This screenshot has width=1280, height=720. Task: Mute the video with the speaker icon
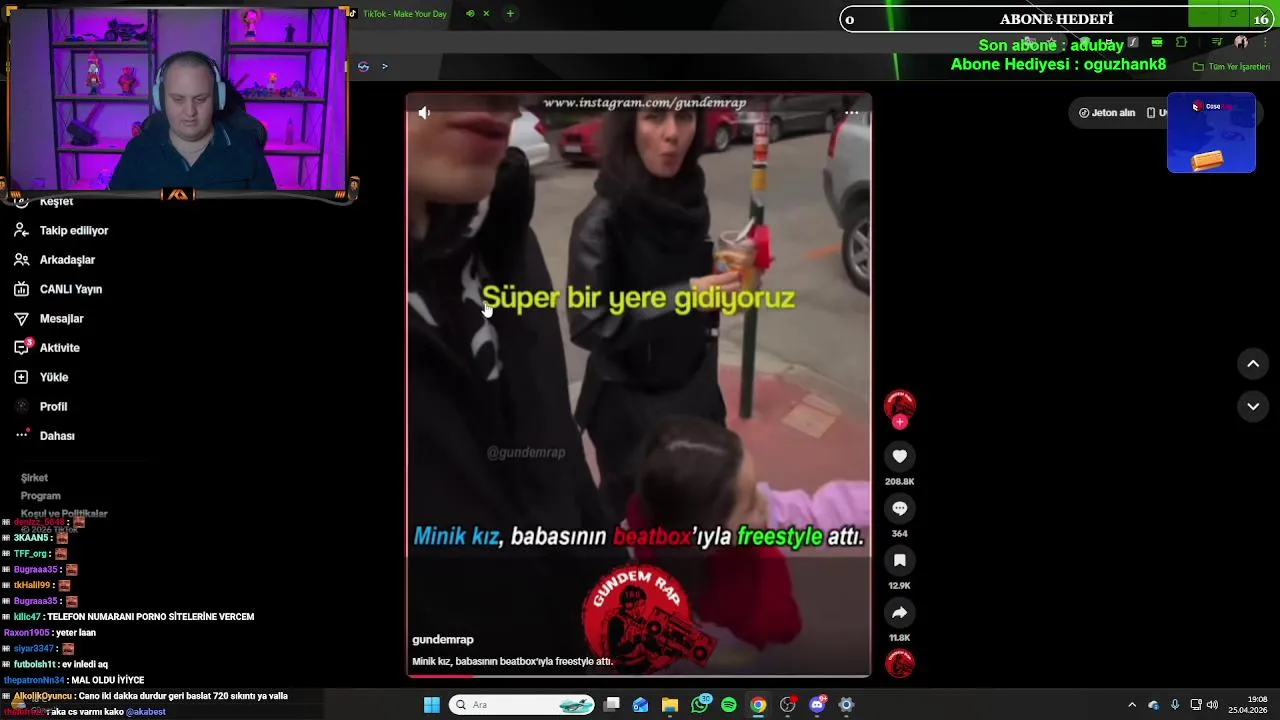pos(425,113)
